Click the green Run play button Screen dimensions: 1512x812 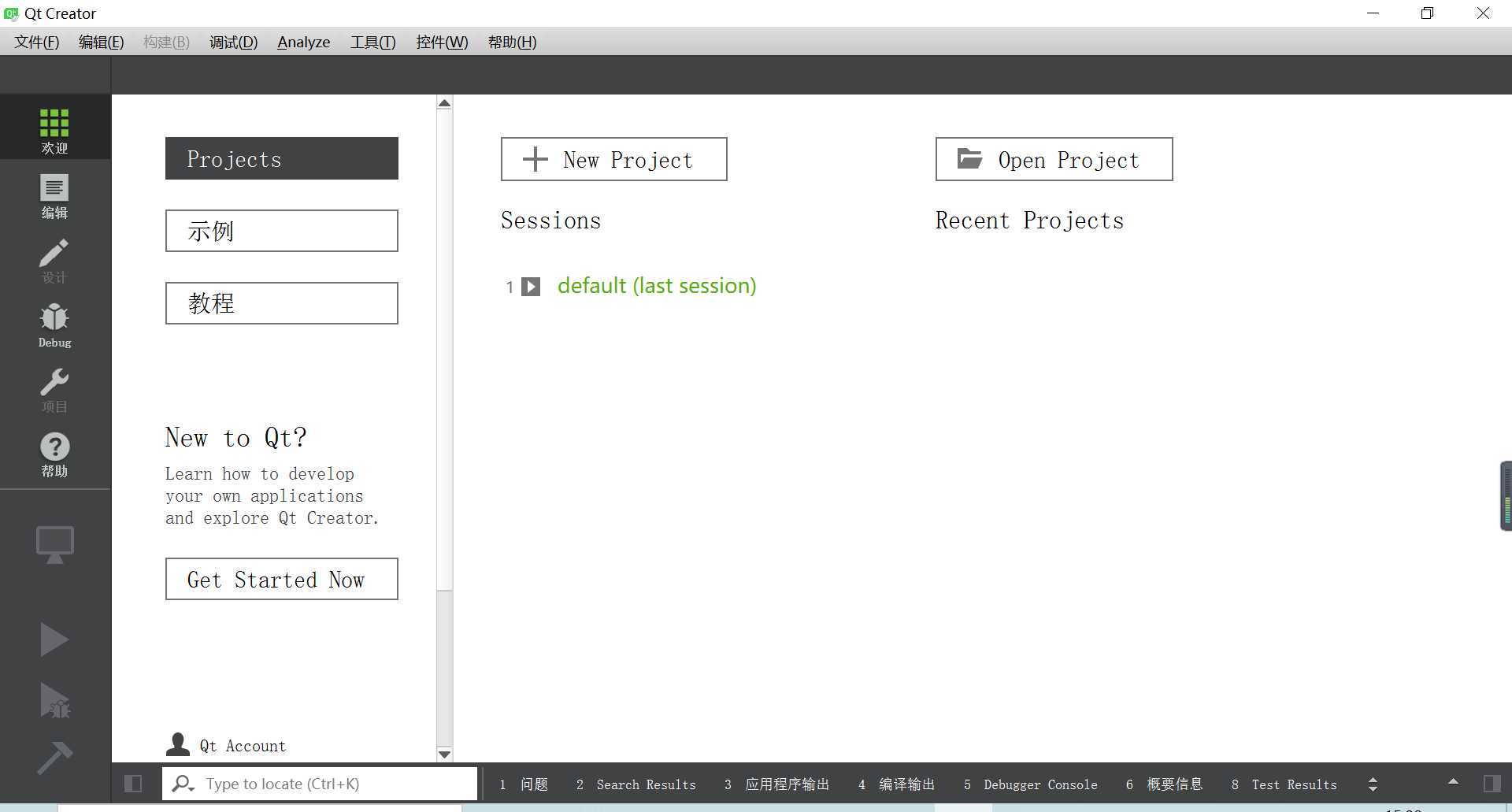[x=54, y=640]
